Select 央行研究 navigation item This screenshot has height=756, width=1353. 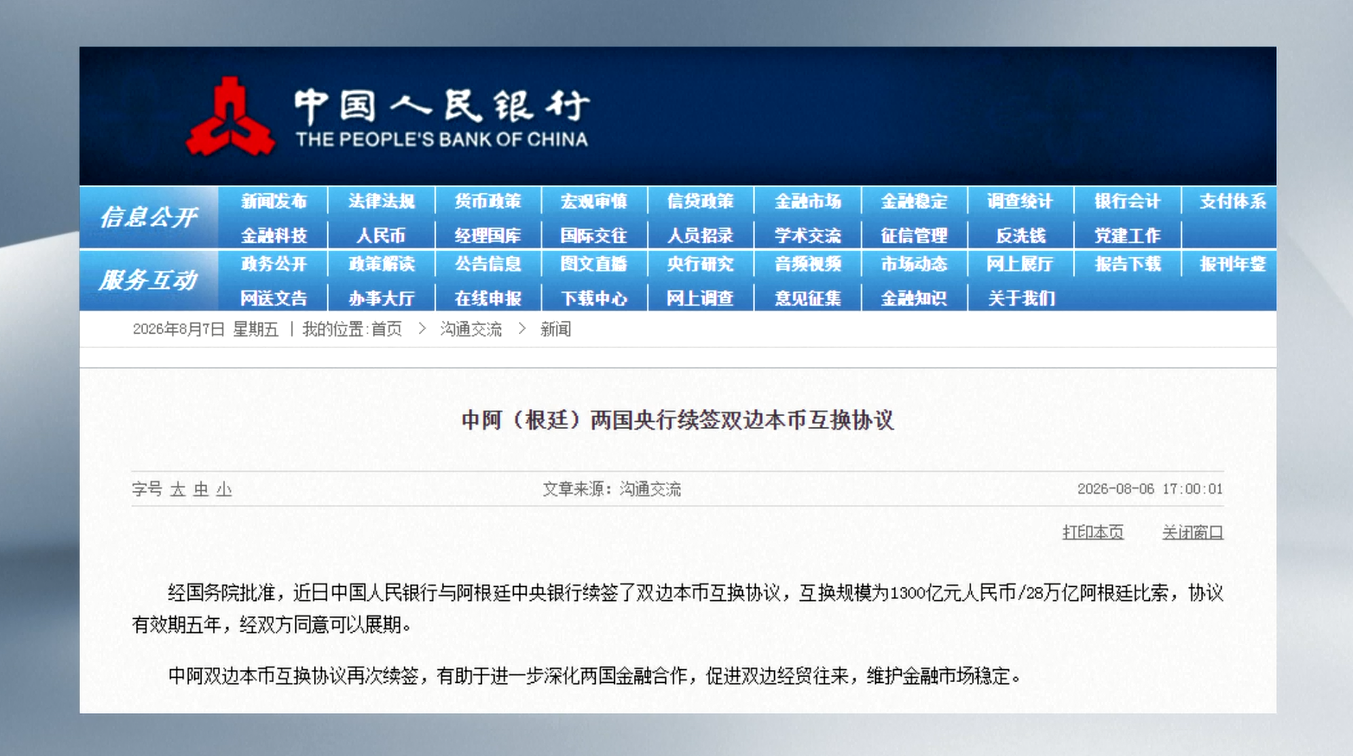coord(701,264)
